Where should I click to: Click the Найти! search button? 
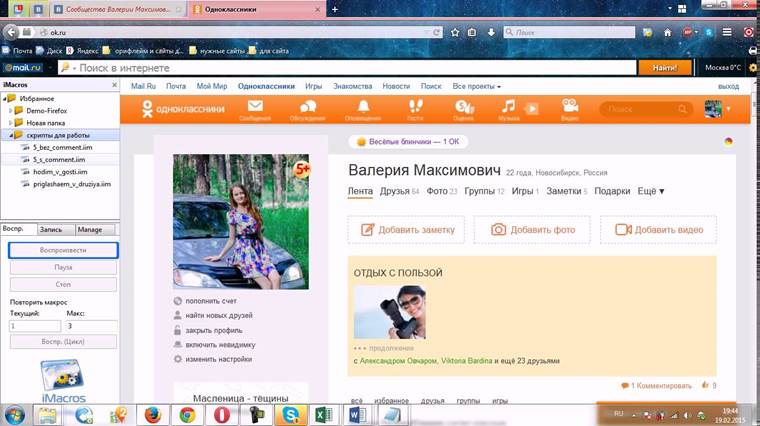[x=665, y=68]
